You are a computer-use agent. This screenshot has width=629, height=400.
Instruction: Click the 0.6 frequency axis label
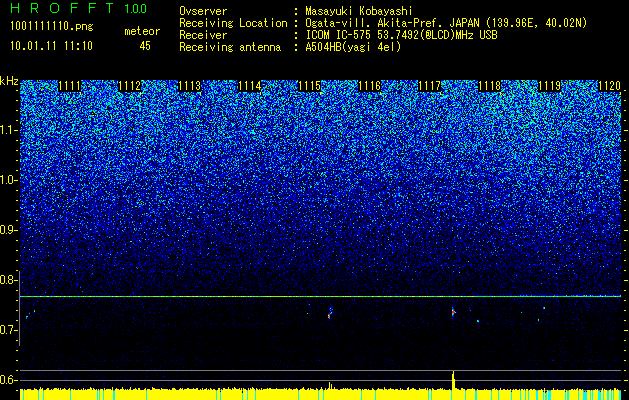tap(9, 380)
